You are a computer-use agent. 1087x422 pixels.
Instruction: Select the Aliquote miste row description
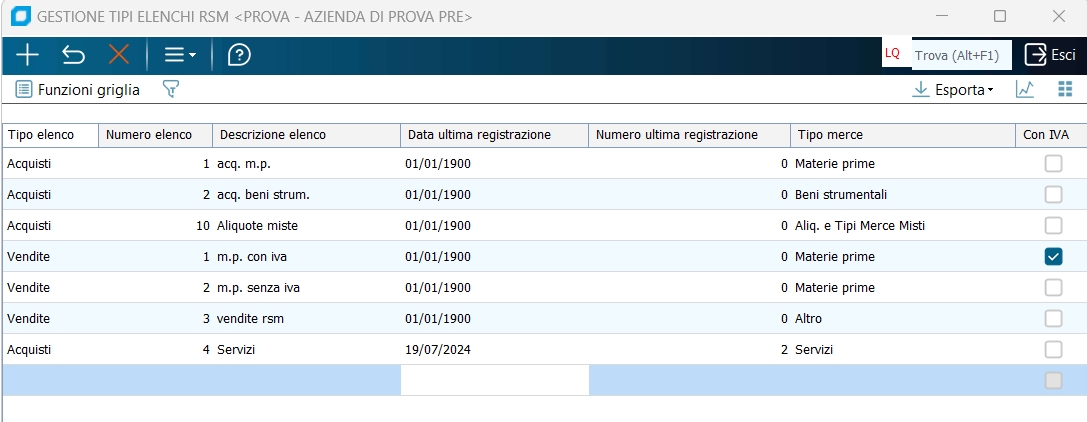coord(257,226)
